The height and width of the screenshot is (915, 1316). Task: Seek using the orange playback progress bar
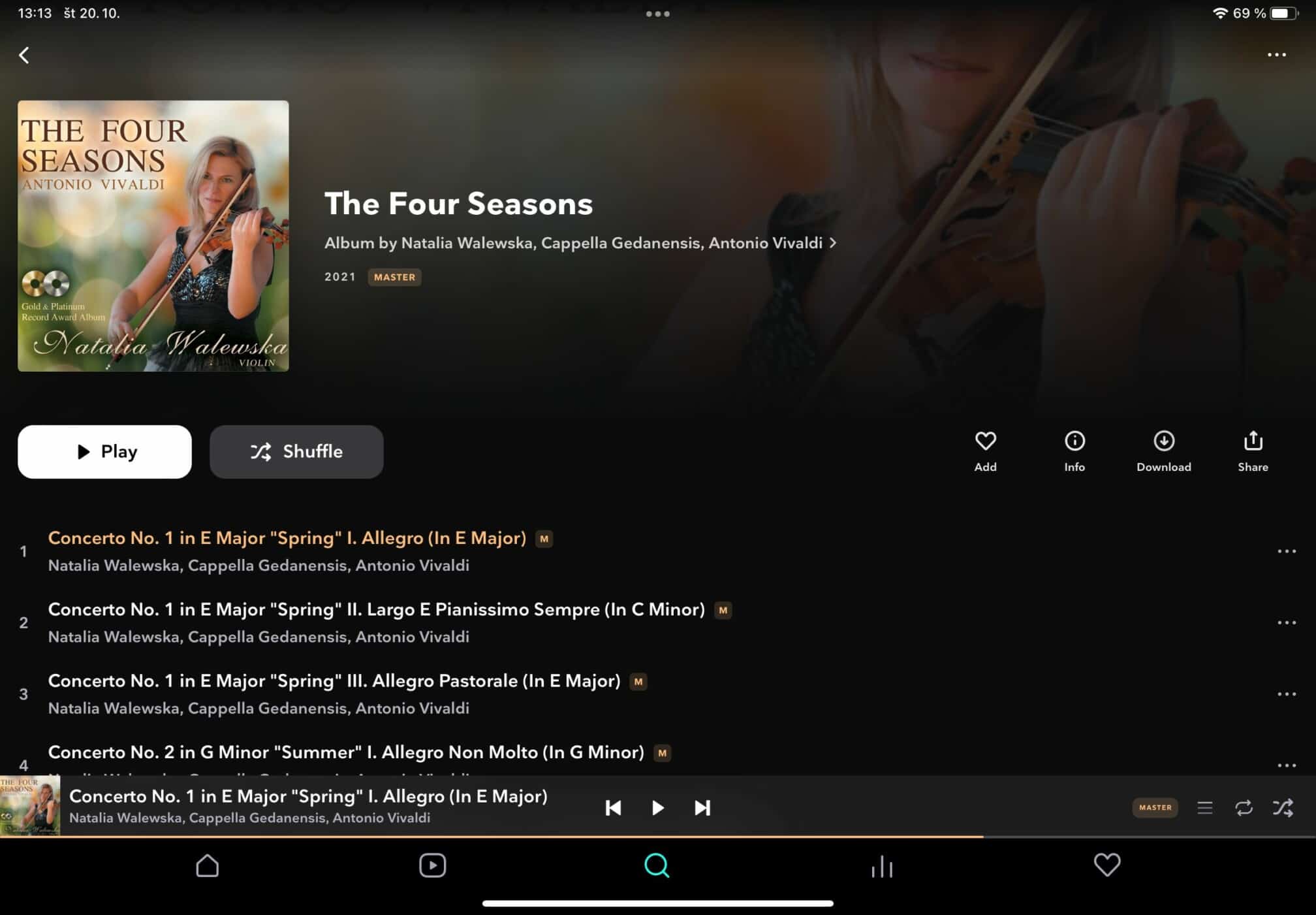click(x=657, y=837)
